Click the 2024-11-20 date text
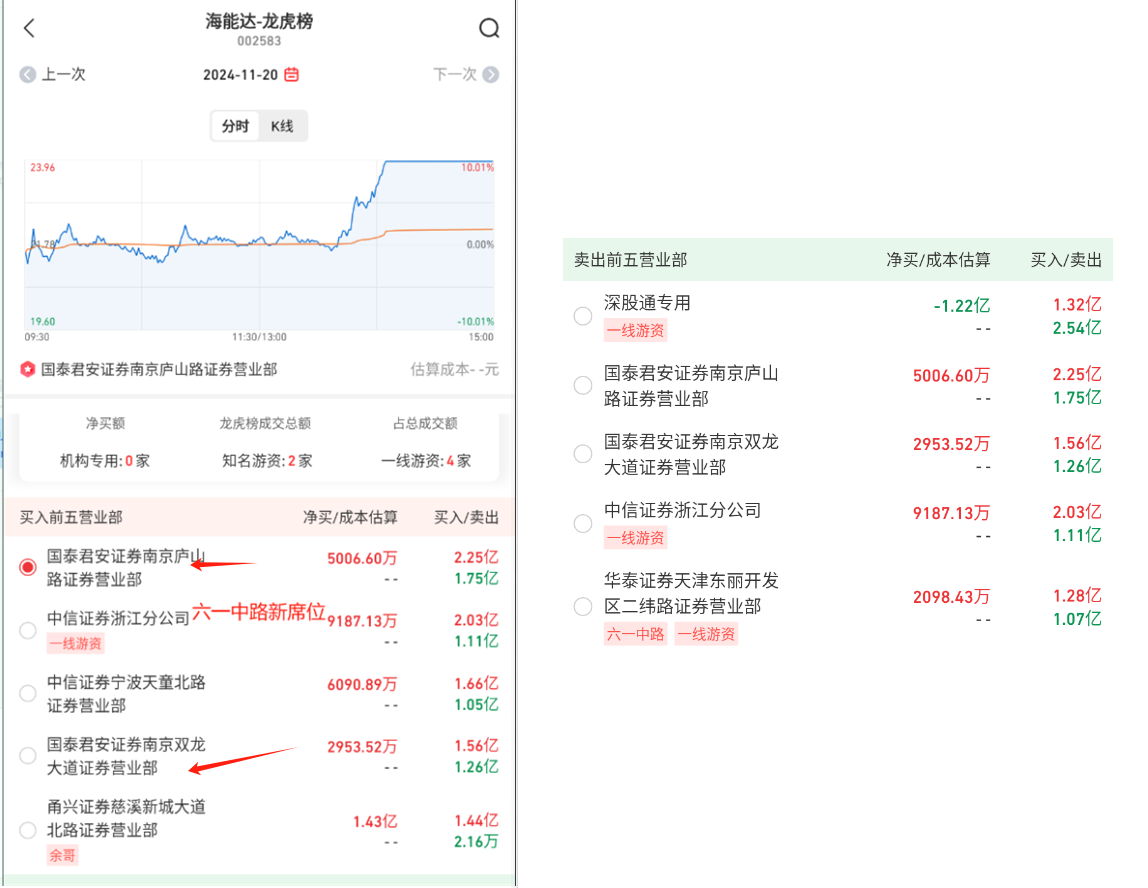This screenshot has width=1148, height=888. coord(241,74)
